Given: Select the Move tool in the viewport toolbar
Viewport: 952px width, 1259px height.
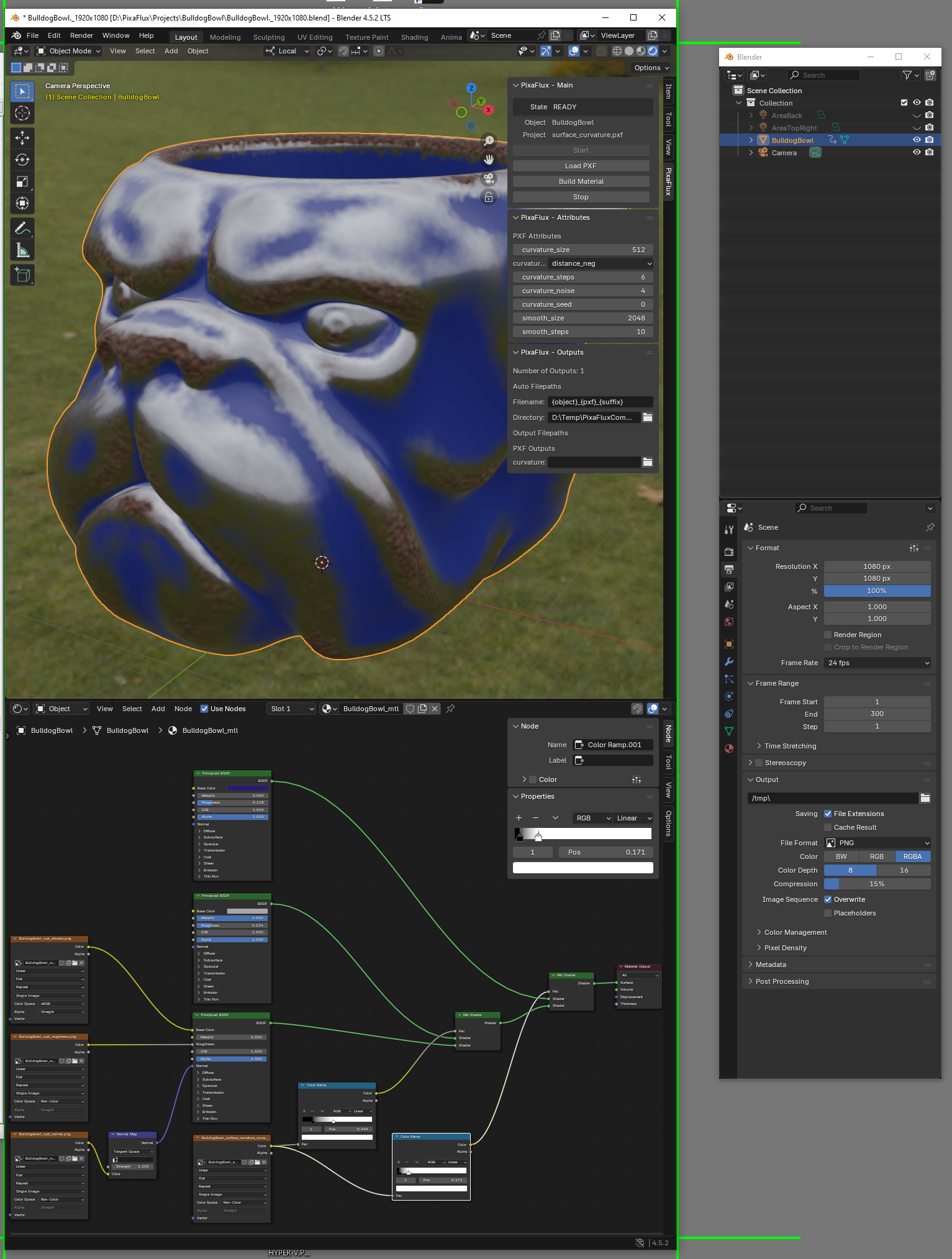Looking at the screenshot, I should [22, 138].
